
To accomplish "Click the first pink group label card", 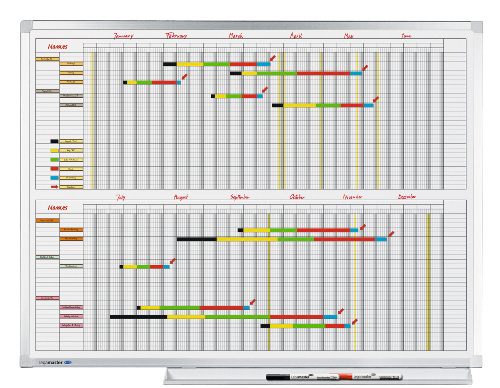I will click(x=48, y=298).
